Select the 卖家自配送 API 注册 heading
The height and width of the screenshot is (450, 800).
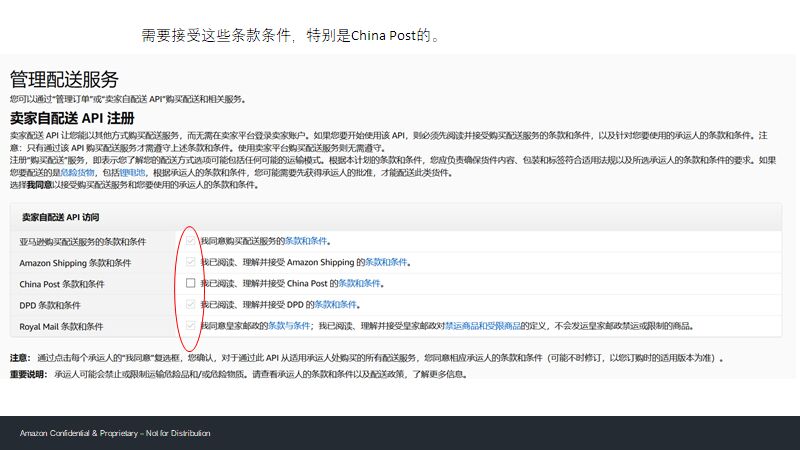72,118
